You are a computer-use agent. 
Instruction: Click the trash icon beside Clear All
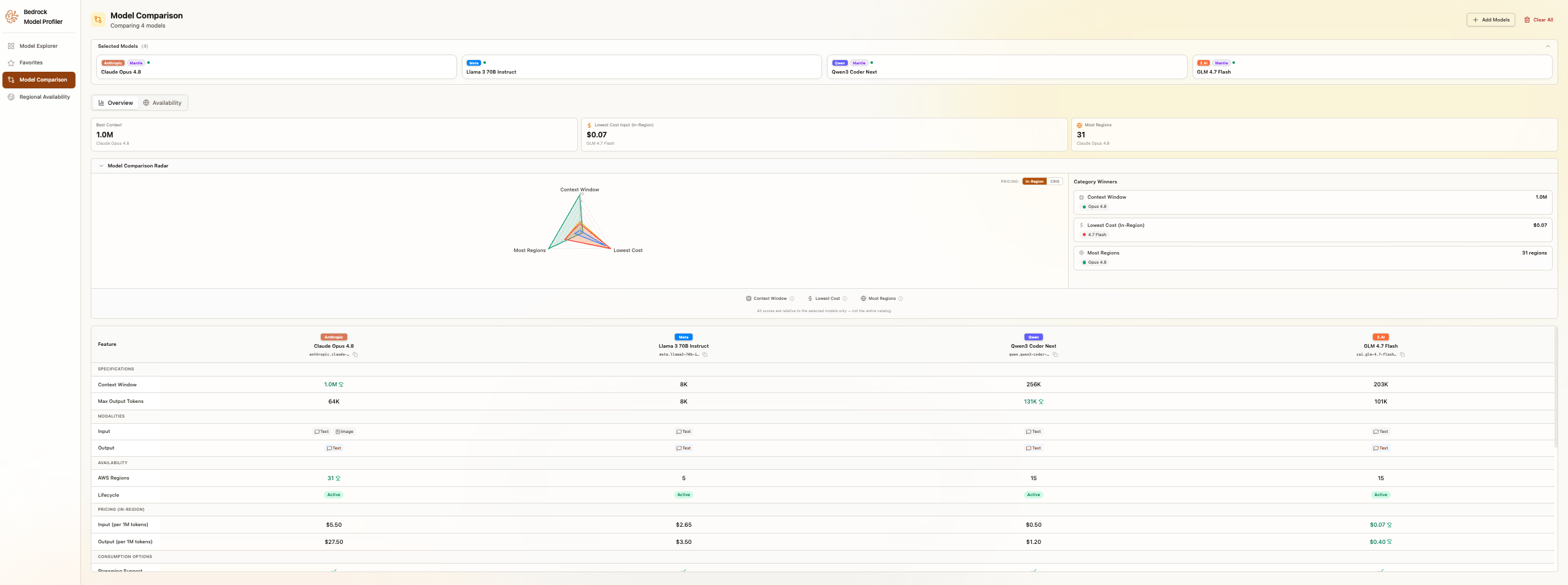pyautogui.click(x=1528, y=20)
